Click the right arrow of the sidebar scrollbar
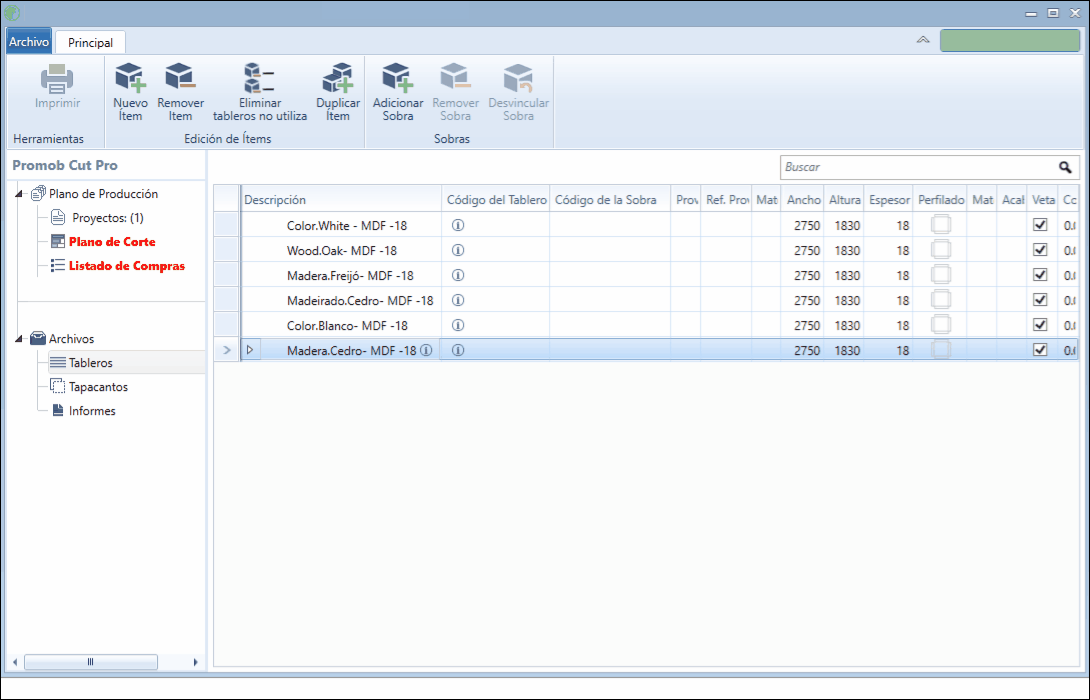Screen dimensions: 1090x700 click(x=195, y=662)
